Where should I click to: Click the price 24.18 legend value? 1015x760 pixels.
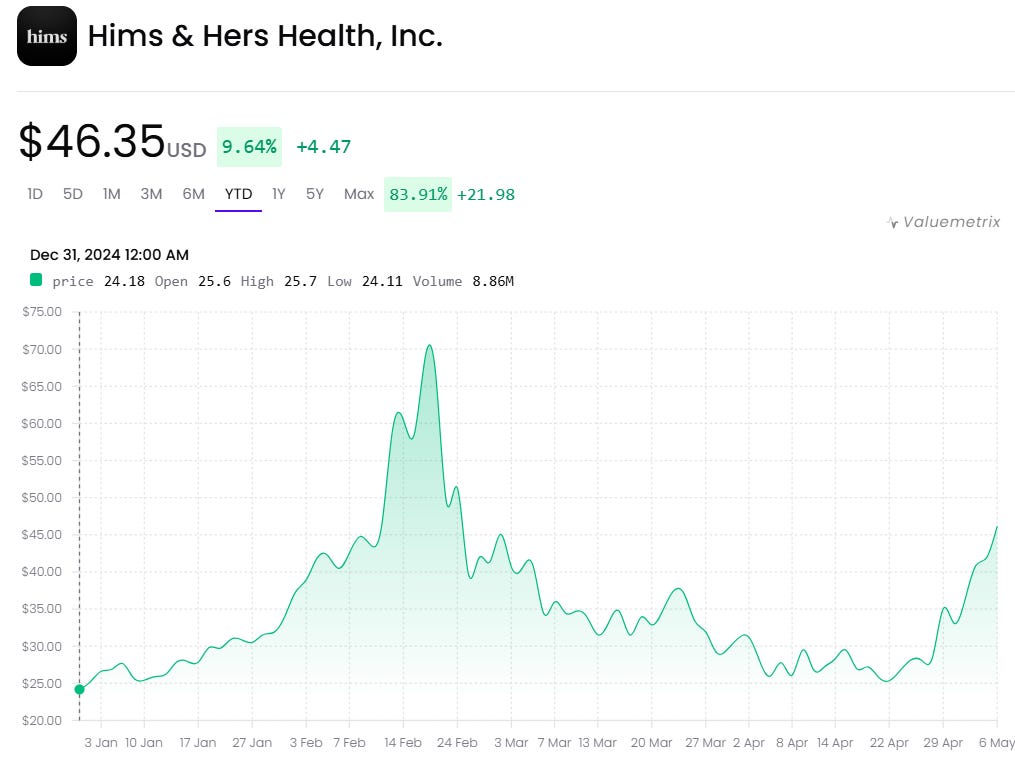(98, 282)
